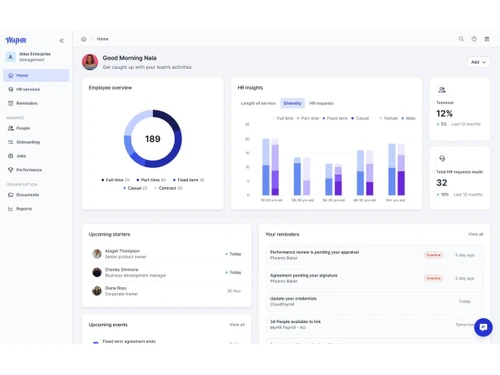
Task: Open Reminders in the sidebar
Action: 36,103
